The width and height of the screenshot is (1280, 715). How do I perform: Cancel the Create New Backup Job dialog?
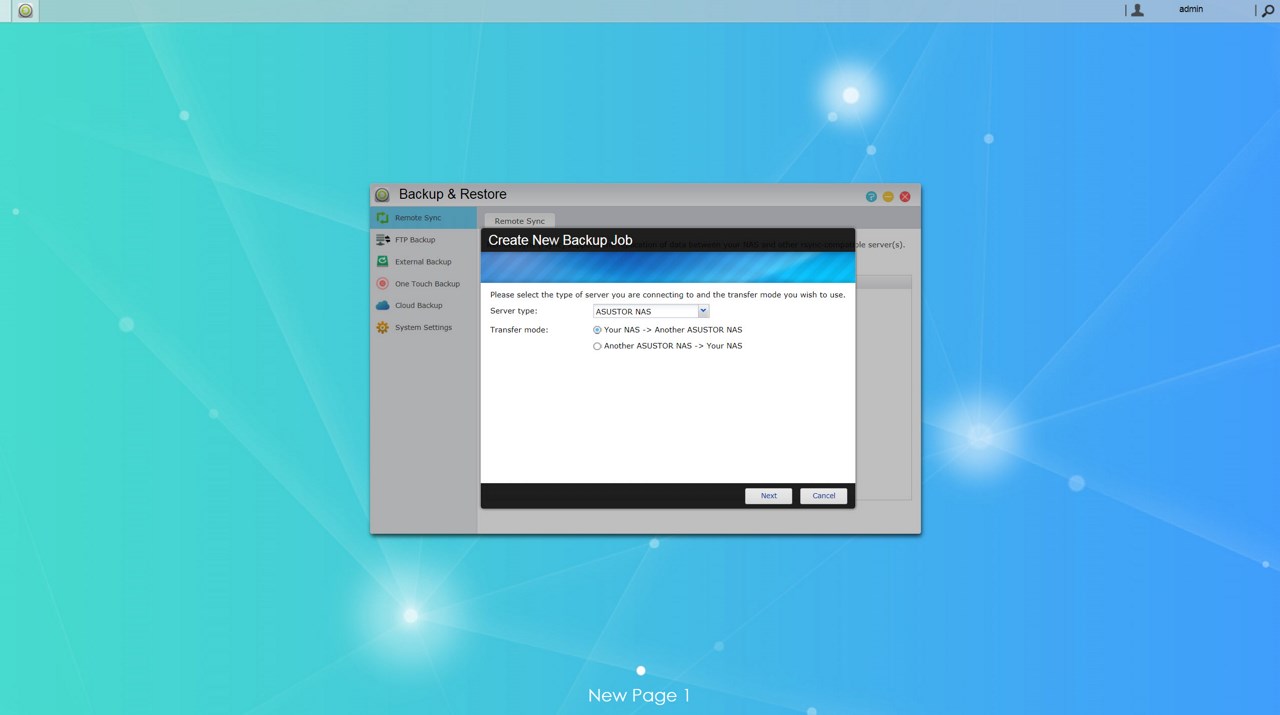pos(823,496)
